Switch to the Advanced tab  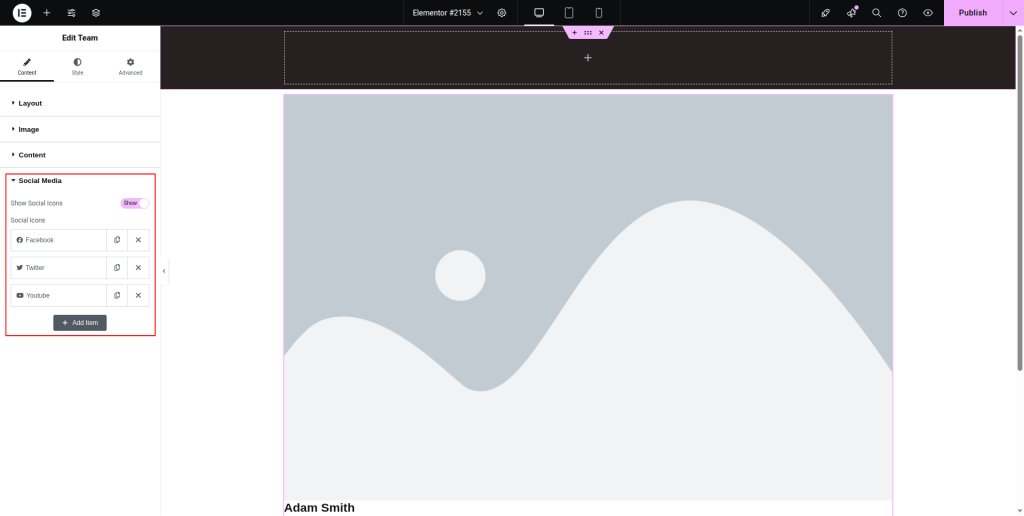pyautogui.click(x=131, y=67)
